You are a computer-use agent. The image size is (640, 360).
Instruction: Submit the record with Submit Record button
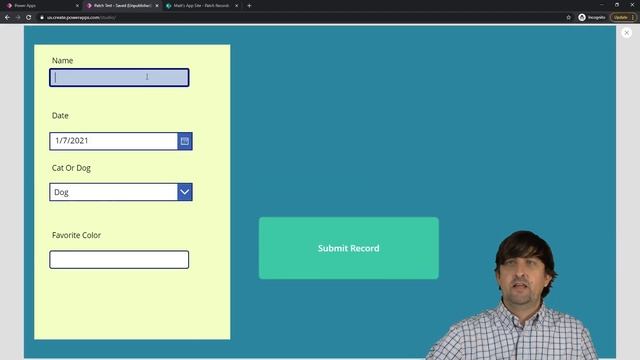tap(349, 248)
